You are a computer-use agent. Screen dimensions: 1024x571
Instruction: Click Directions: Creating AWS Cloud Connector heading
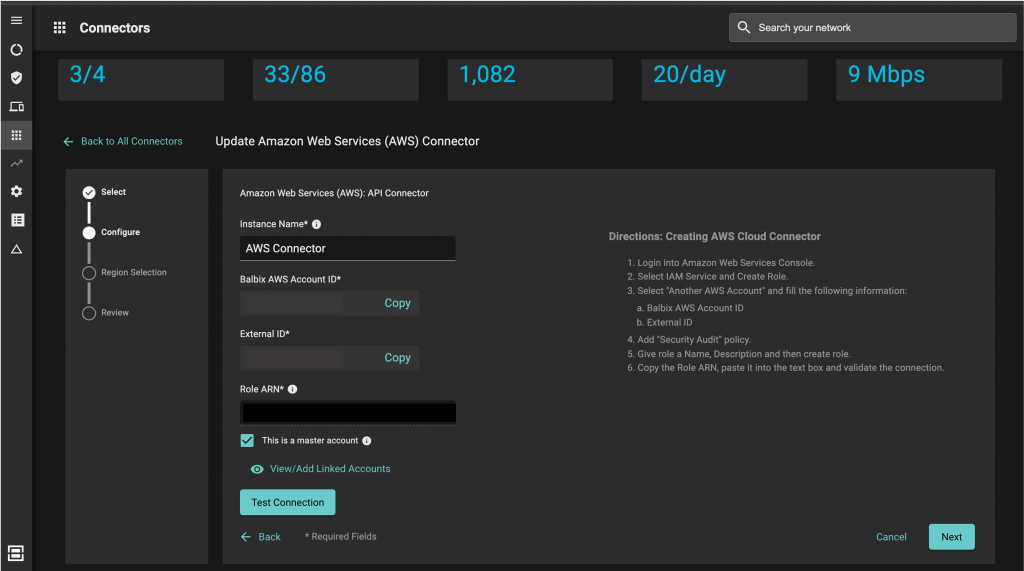pos(714,237)
